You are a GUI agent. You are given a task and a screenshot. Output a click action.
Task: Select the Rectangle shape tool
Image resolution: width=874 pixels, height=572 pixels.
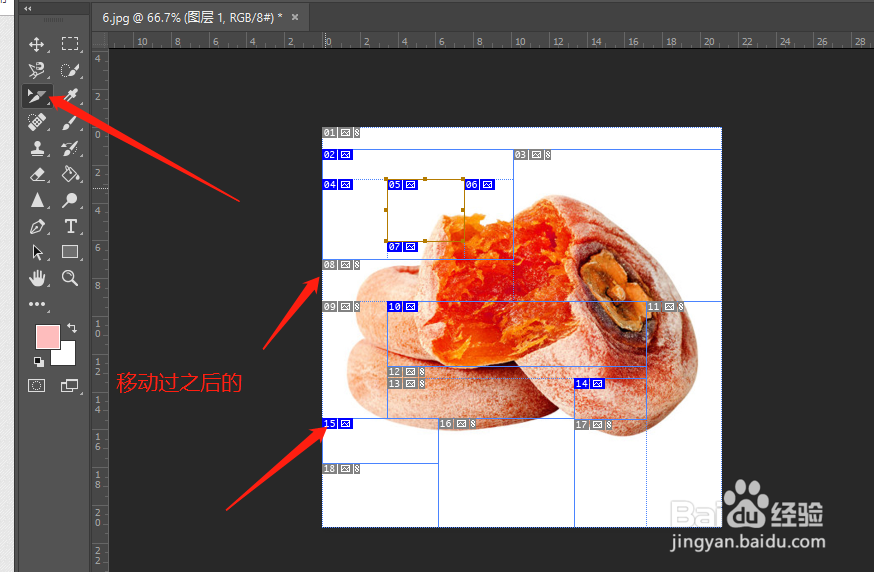click(x=70, y=253)
